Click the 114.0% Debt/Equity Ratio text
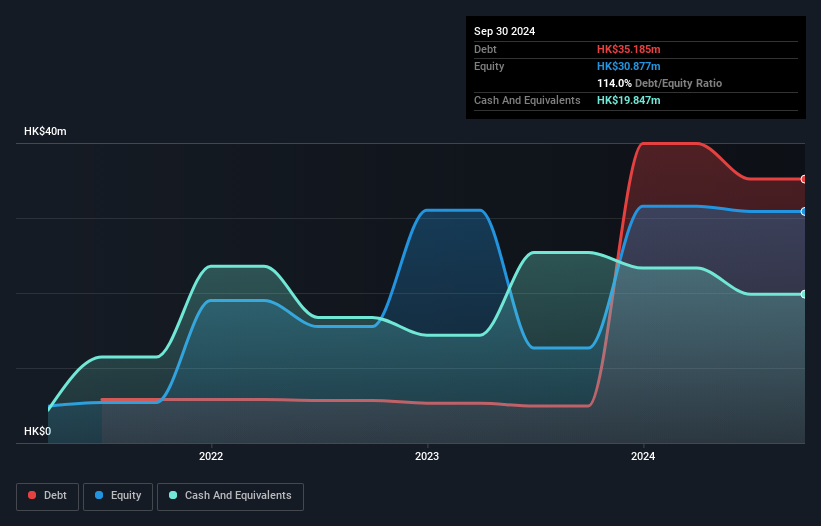The height and width of the screenshot is (526, 821). [x=659, y=83]
